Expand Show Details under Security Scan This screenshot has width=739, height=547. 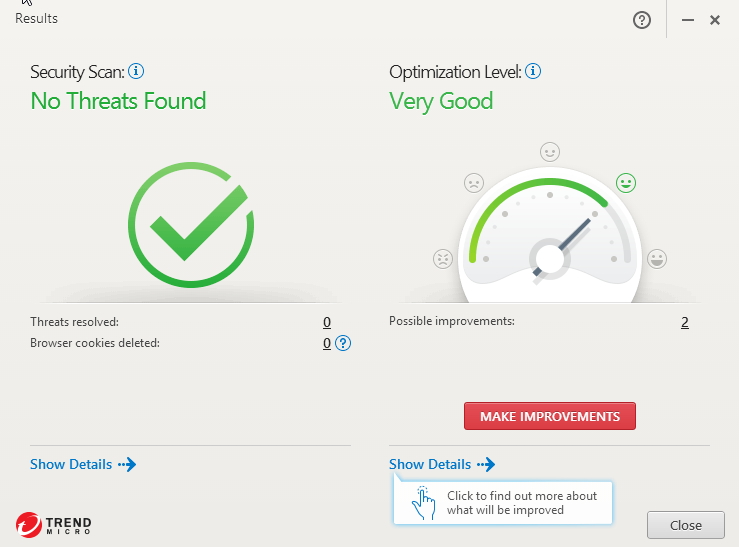[82, 464]
